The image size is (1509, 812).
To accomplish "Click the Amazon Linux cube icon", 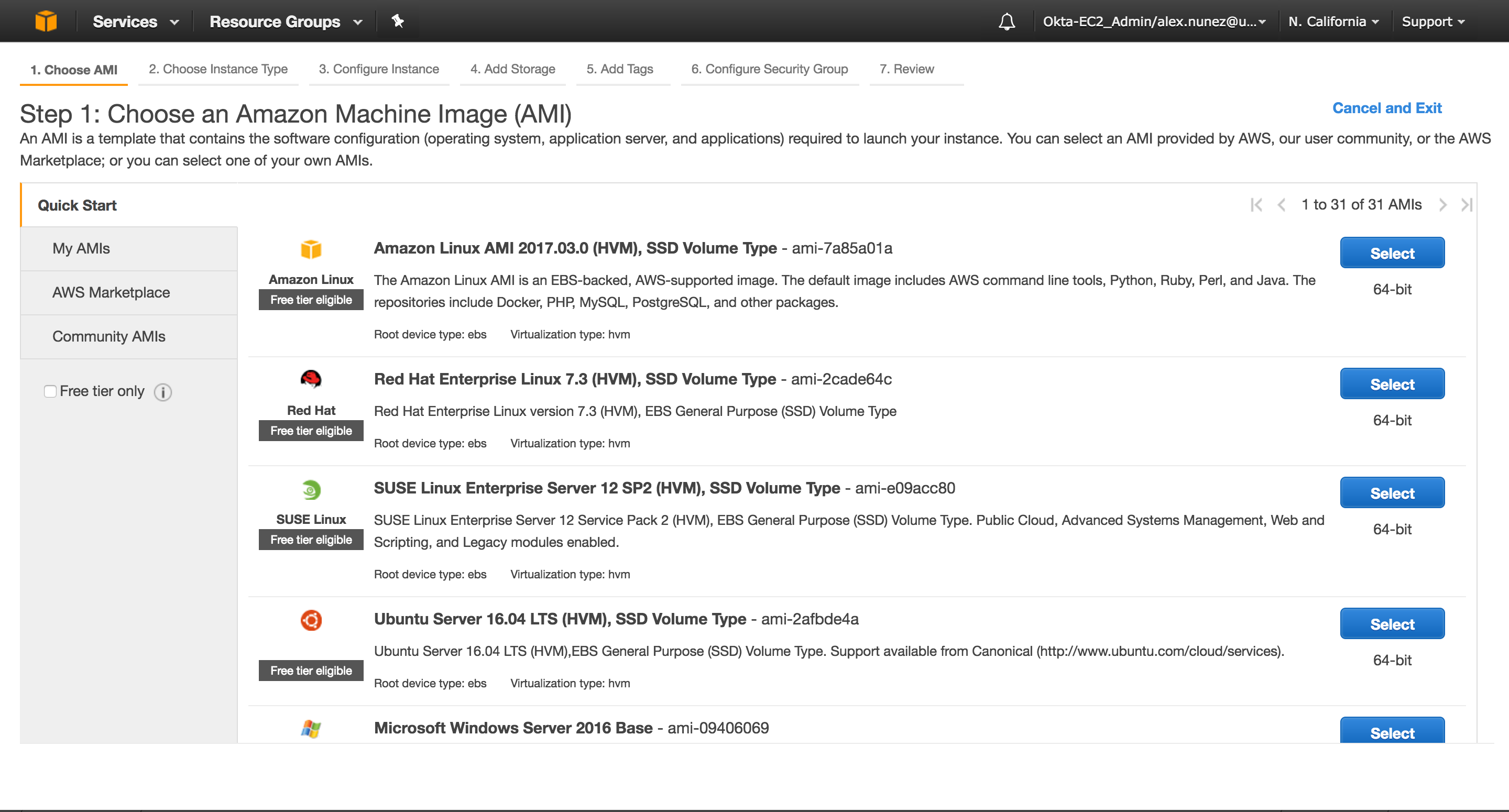I will click(x=311, y=249).
